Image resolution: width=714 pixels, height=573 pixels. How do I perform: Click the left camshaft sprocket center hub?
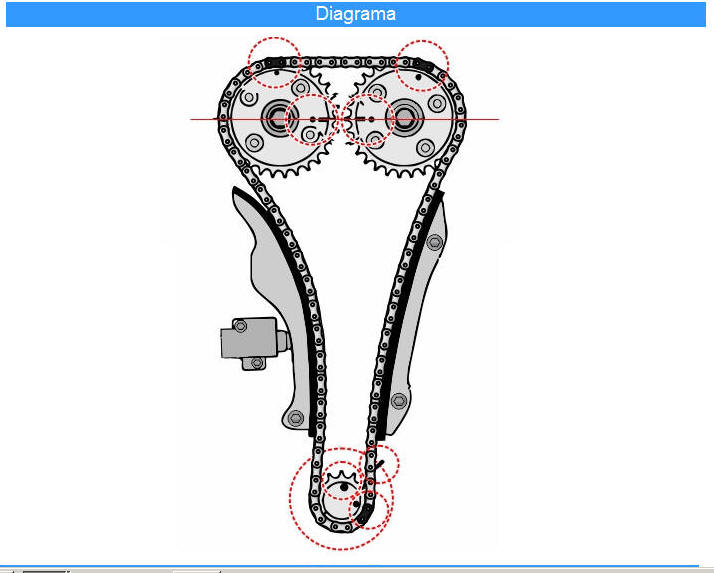274,119
